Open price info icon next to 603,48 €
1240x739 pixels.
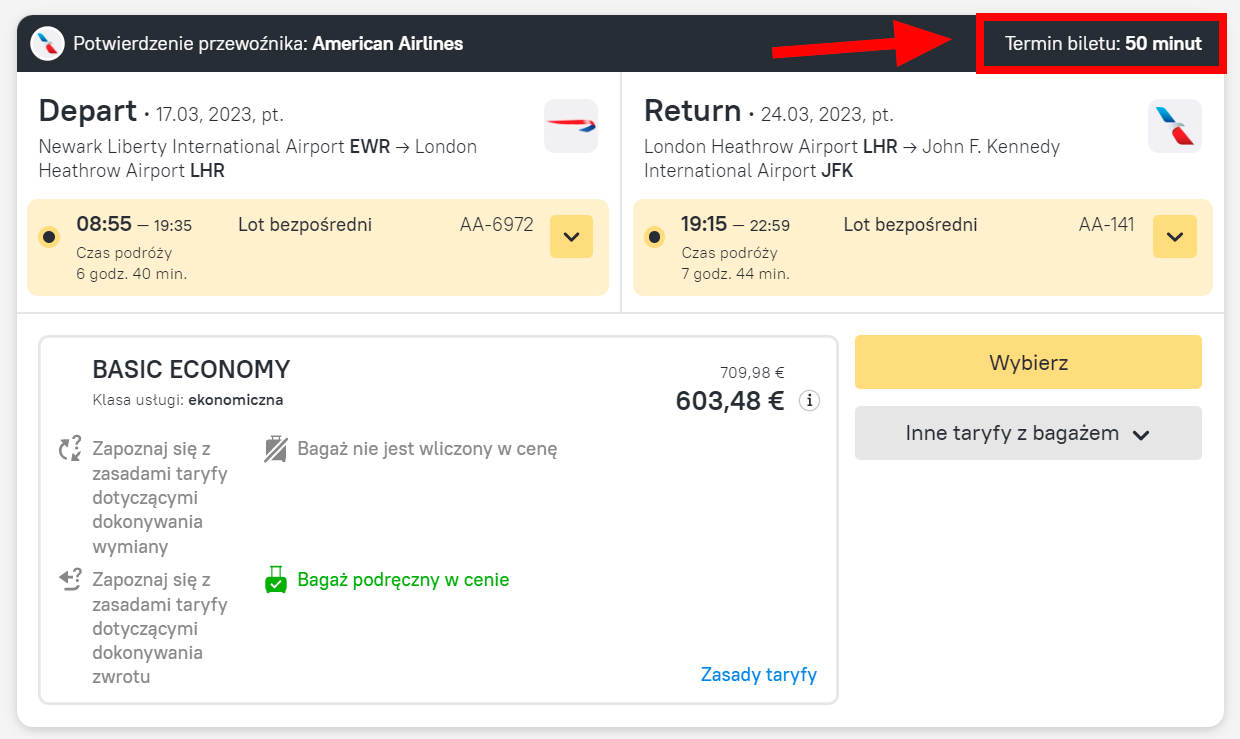pyautogui.click(x=809, y=401)
